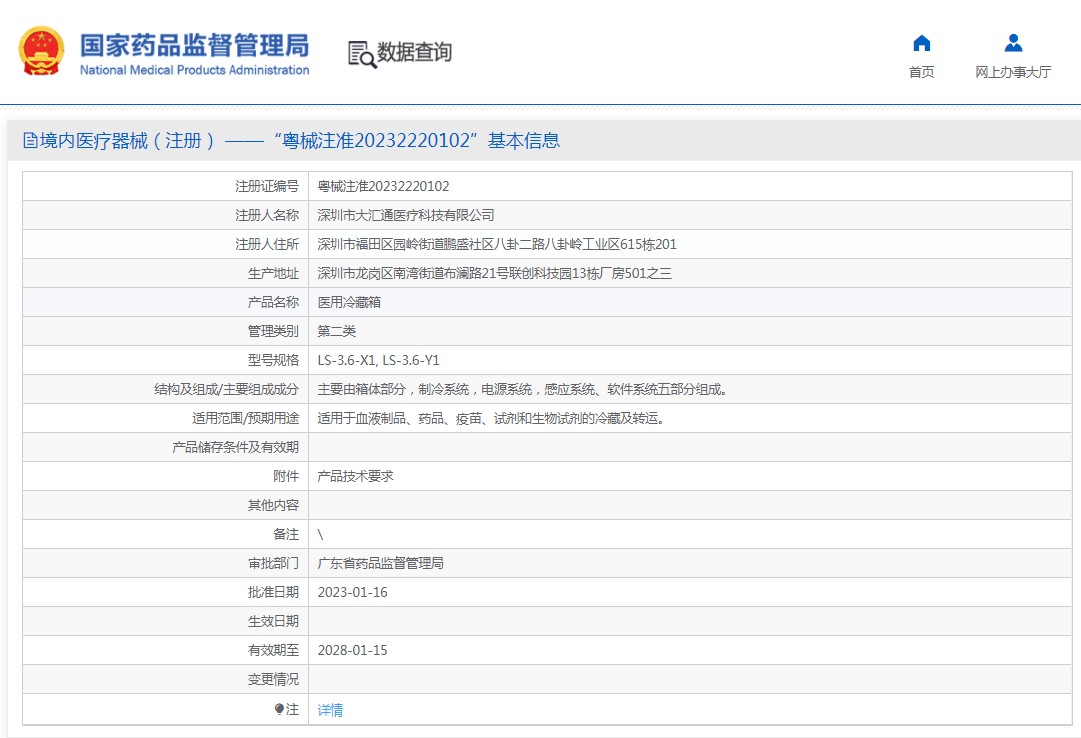The width and height of the screenshot is (1081, 738).
Task: Click the model spec LS-3.6-X1, LS-3.6-Y1 cell
Action: tap(378, 360)
